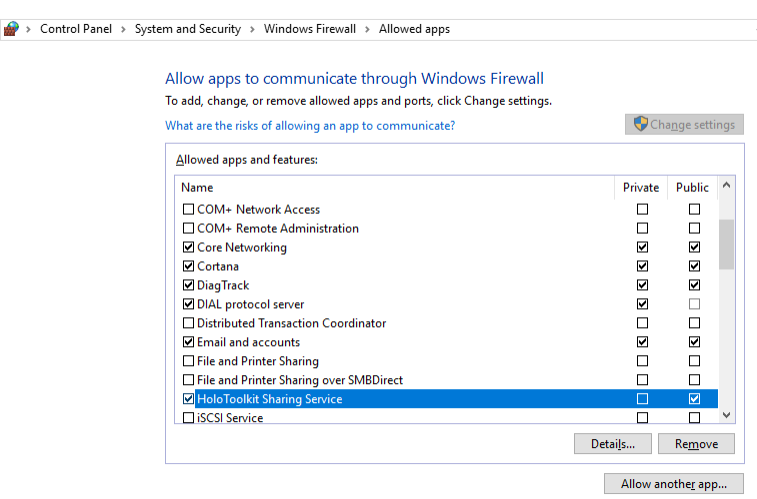This screenshot has height=499, width=757.
Task: Open Control Panel breadcrumb
Action: [76, 29]
